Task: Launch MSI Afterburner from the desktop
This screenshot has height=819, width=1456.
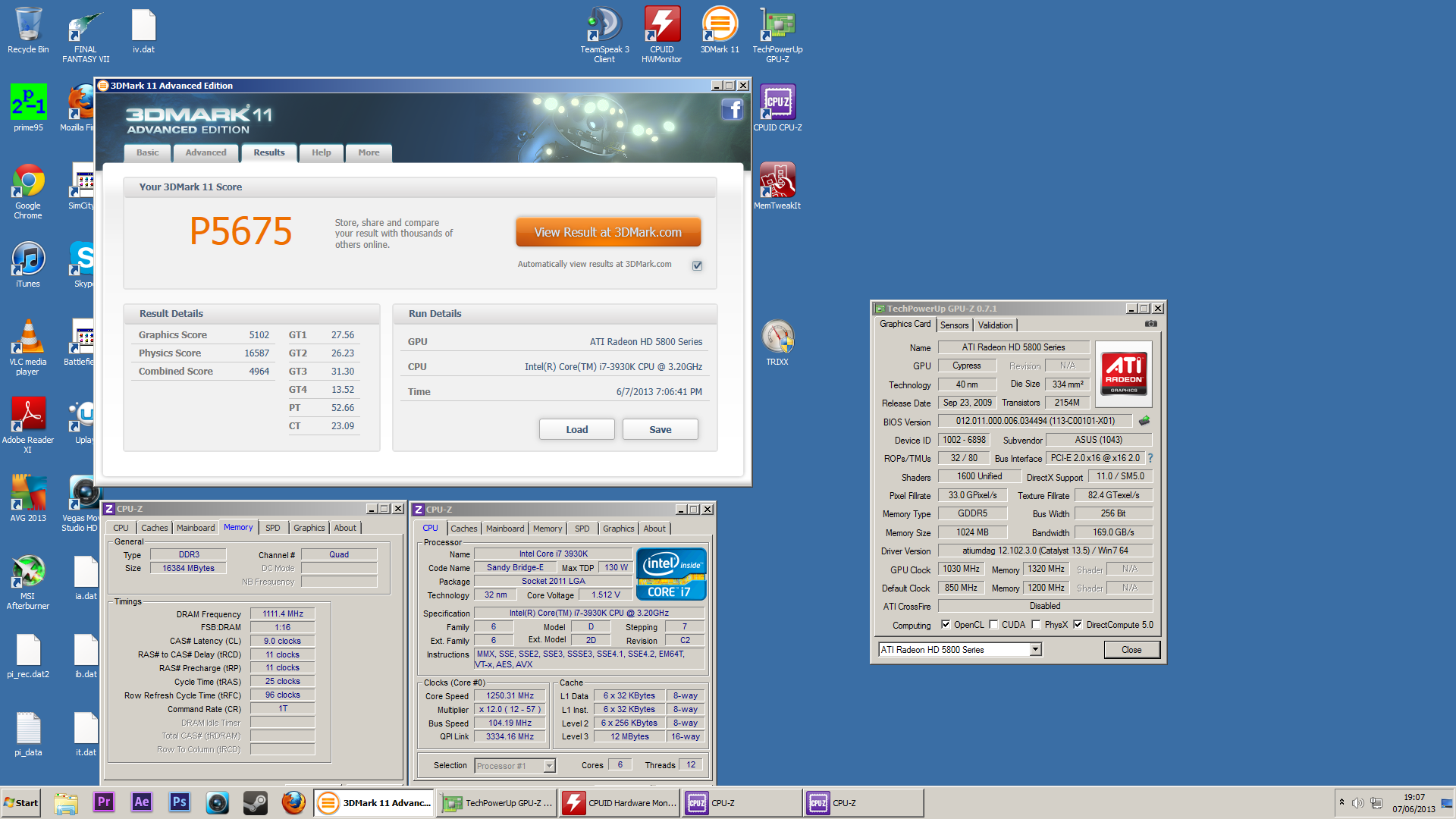Action: click(28, 582)
